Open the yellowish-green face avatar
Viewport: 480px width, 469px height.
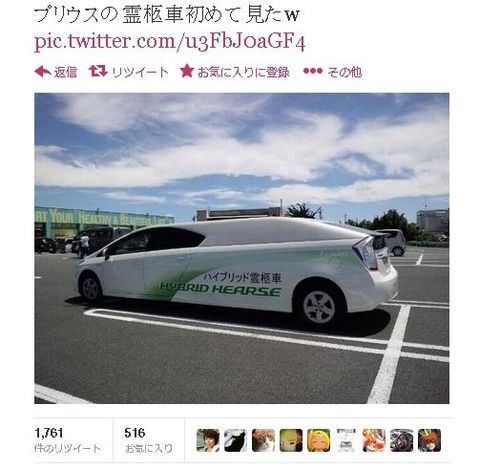tap(291, 440)
